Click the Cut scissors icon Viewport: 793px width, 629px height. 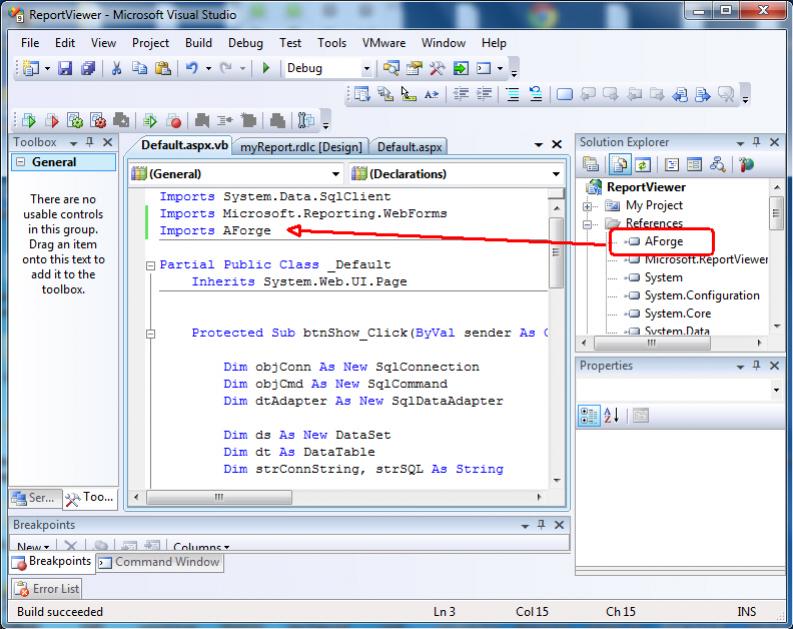click(x=117, y=69)
